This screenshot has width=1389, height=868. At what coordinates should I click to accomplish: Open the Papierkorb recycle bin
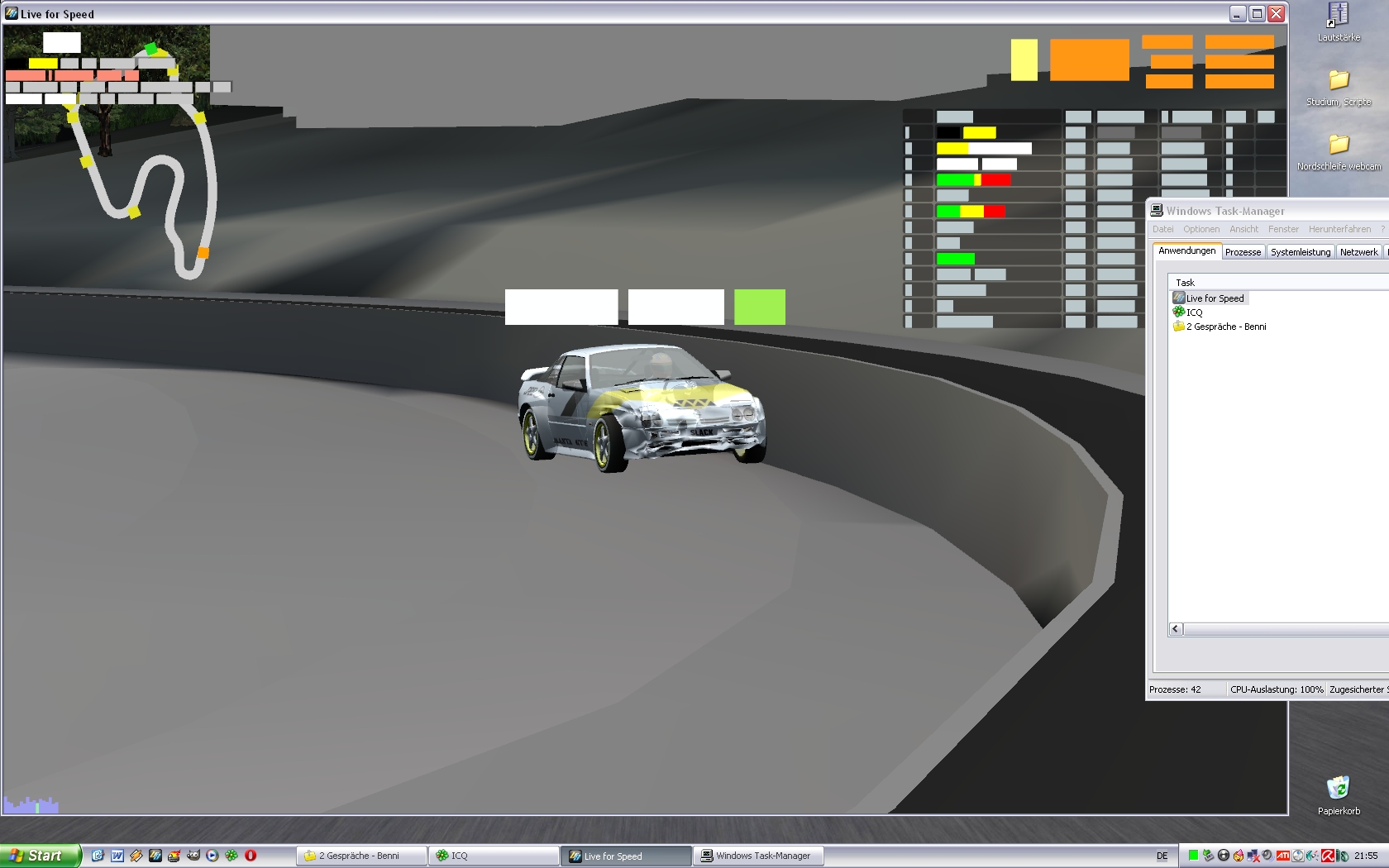1339,795
